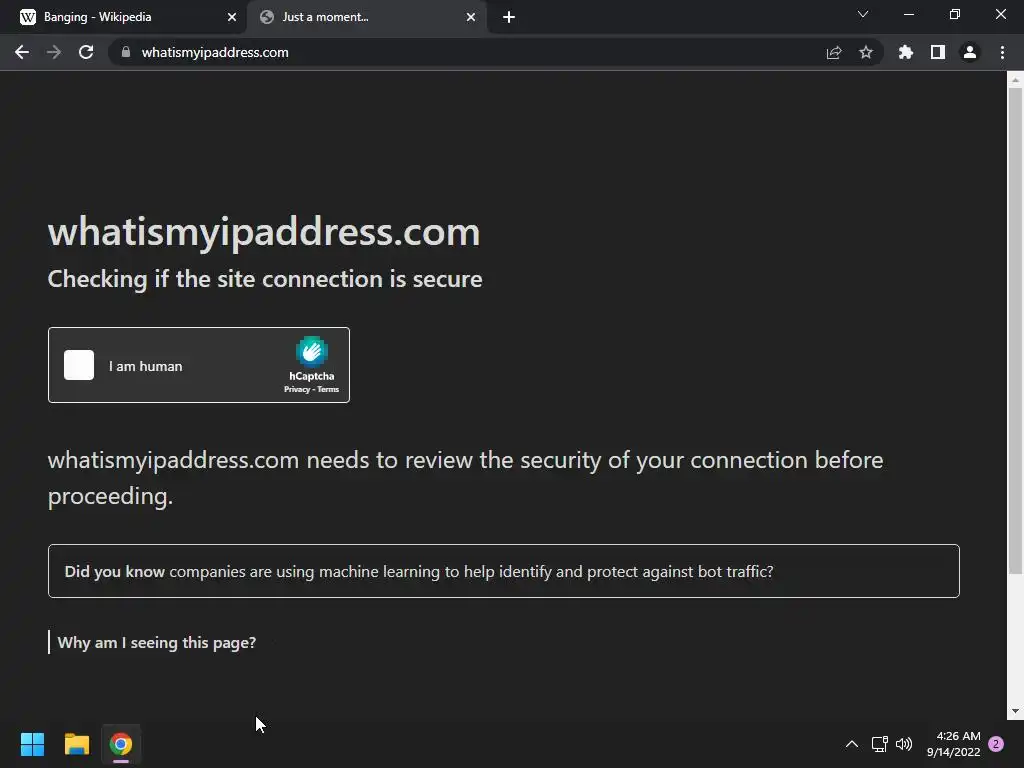Click the globe favicon on second tab
Screen dimensions: 1024x768
(266, 17)
